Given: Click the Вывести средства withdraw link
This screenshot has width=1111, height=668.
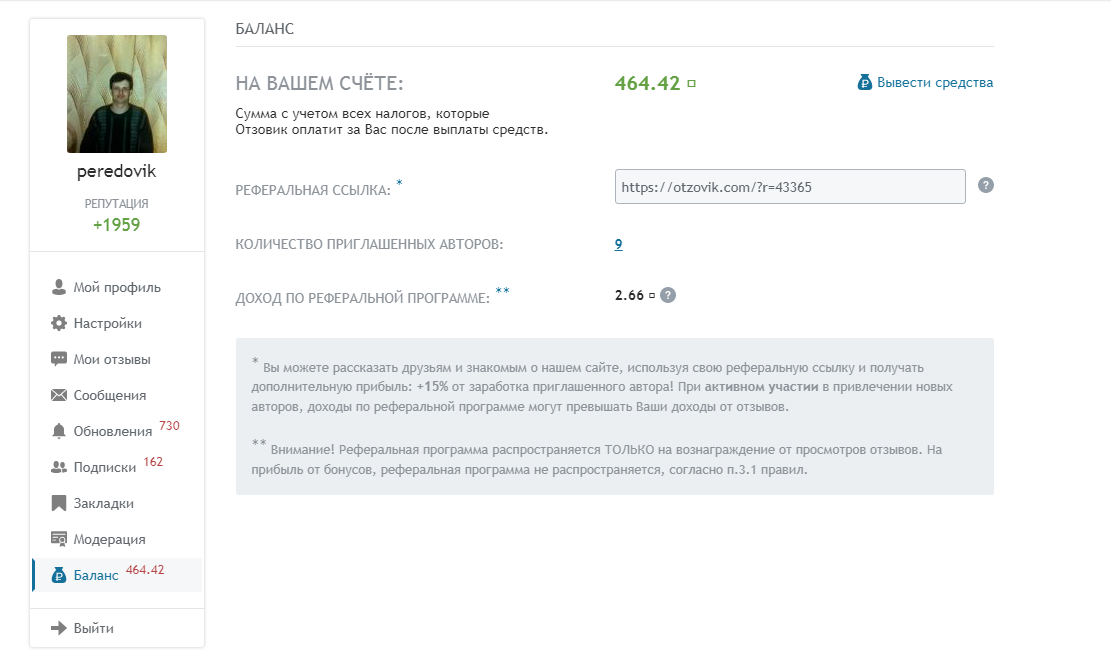Looking at the screenshot, I should click(x=934, y=83).
